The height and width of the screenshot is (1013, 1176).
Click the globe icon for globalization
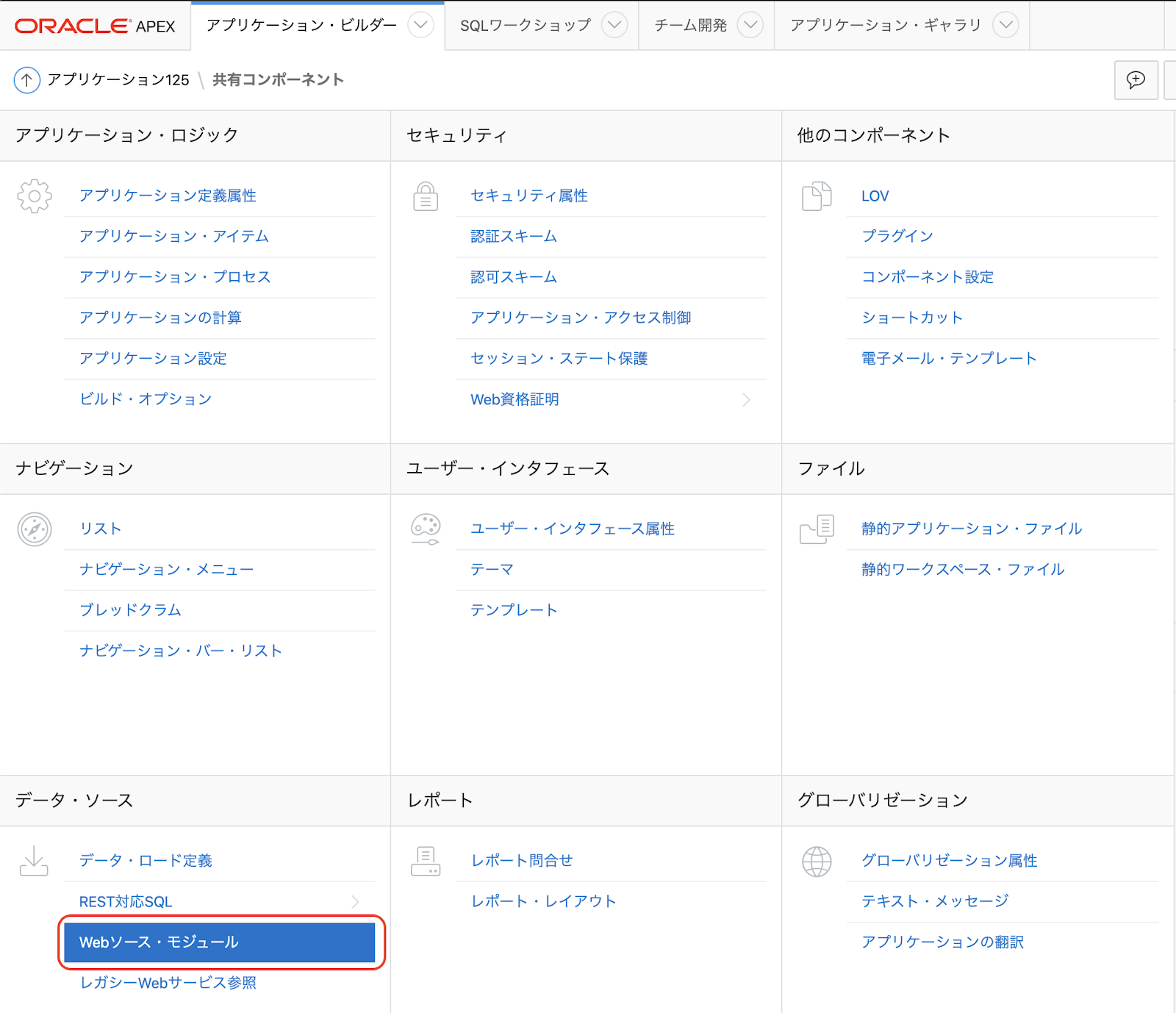pyautogui.click(x=816, y=860)
